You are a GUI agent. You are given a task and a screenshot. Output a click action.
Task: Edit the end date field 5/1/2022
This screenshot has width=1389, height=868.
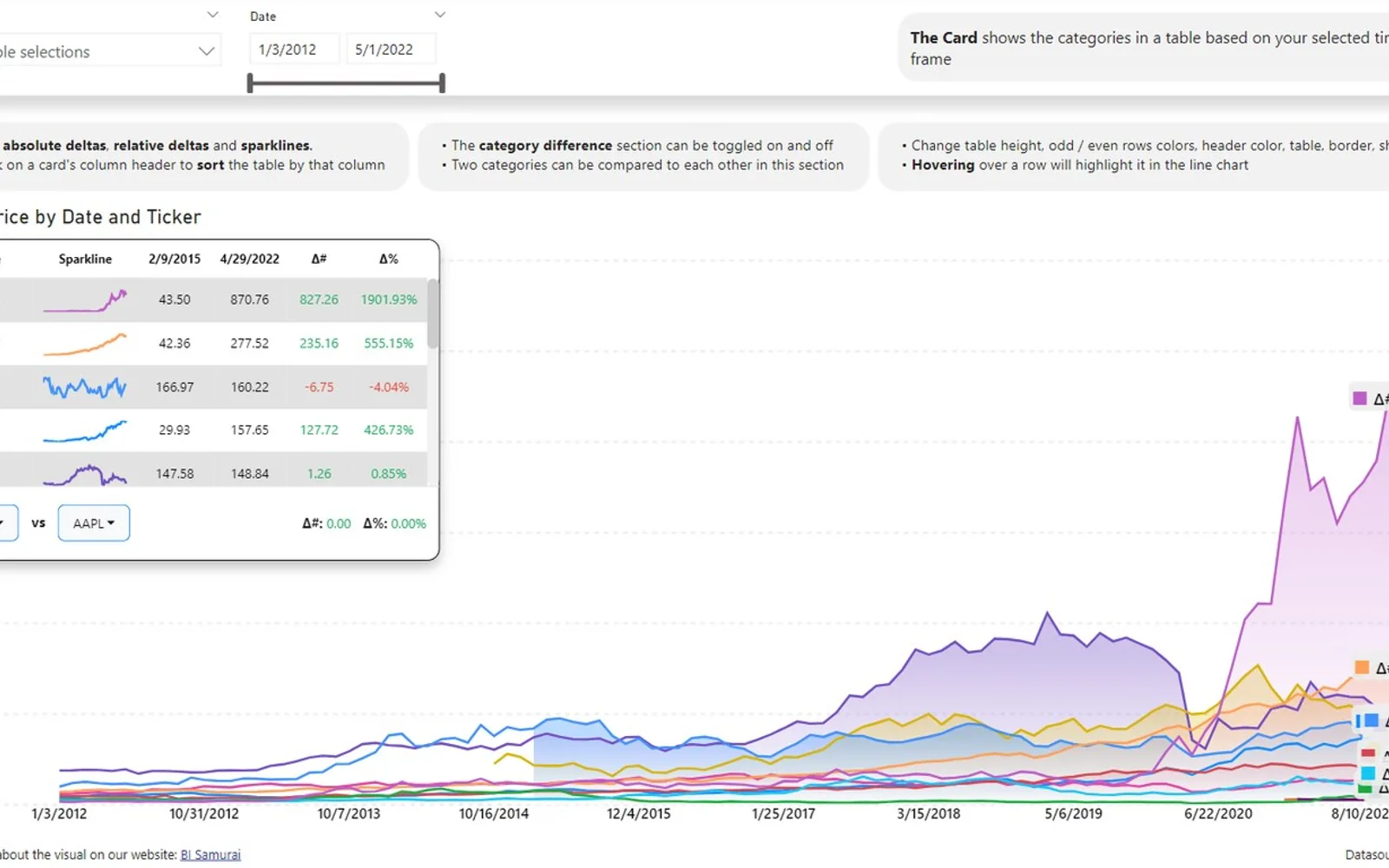pyautogui.click(x=391, y=49)
